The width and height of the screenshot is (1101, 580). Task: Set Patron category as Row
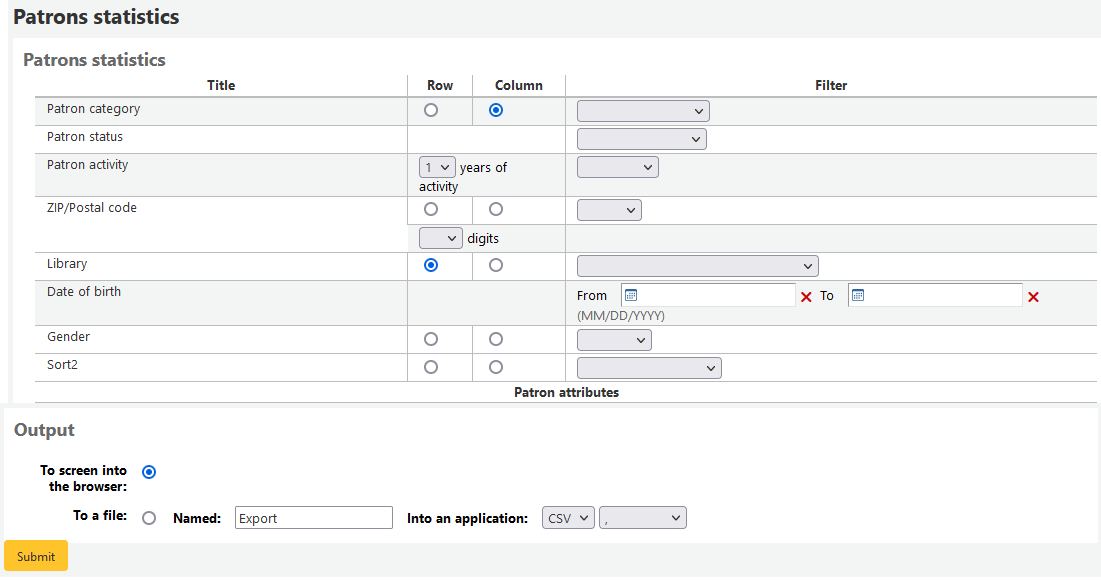(x=430, y=110)
